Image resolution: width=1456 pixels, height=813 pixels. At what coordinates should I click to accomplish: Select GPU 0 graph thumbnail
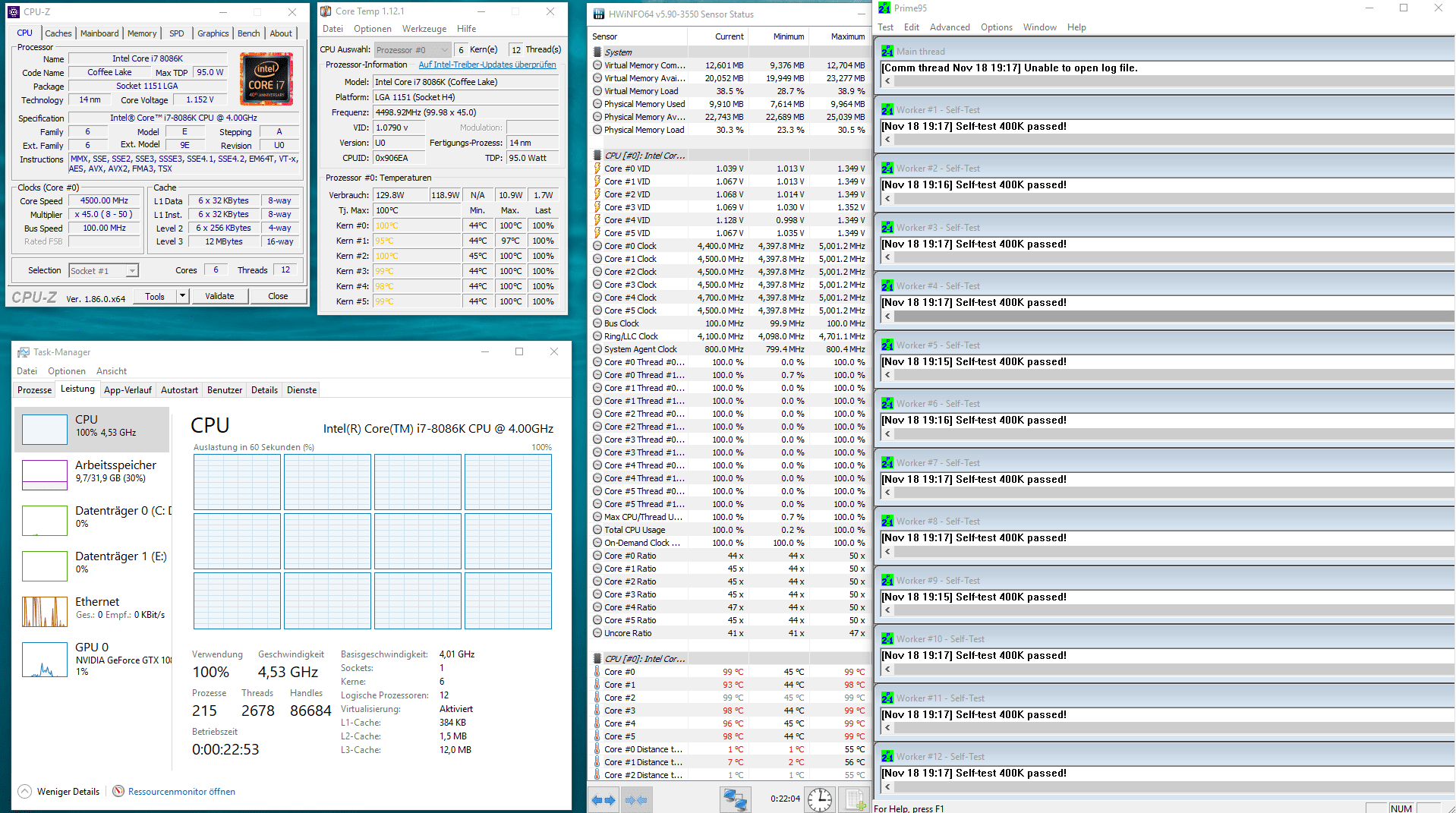click(x=45, y=660)
